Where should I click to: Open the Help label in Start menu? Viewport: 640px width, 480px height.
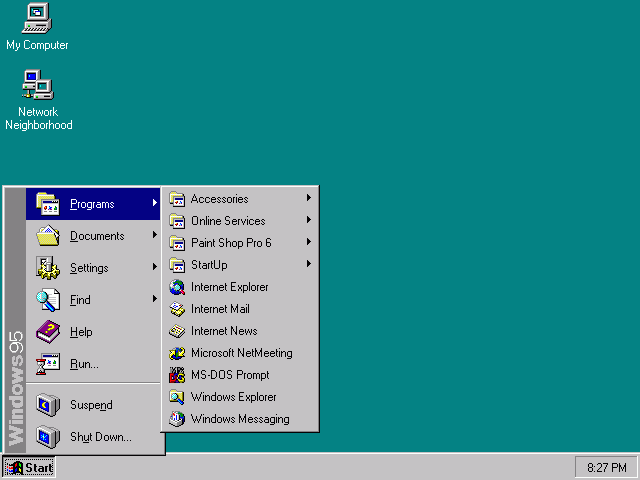[81, 332]
